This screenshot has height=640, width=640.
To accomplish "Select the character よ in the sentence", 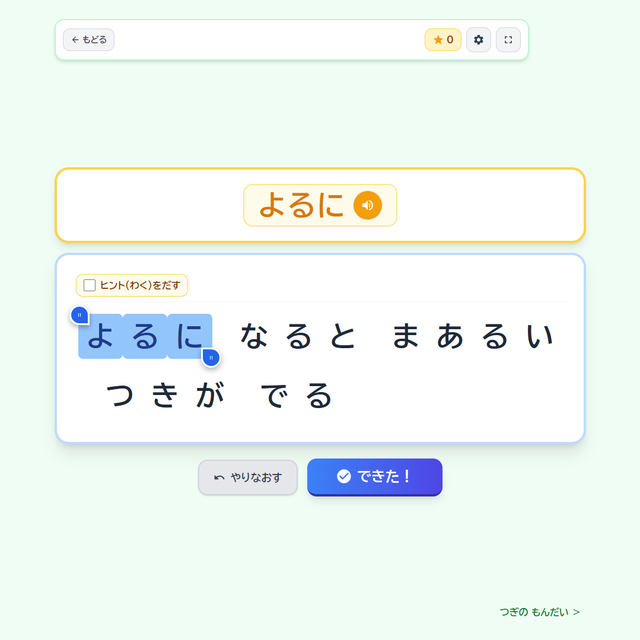I will tap(100, 336).
